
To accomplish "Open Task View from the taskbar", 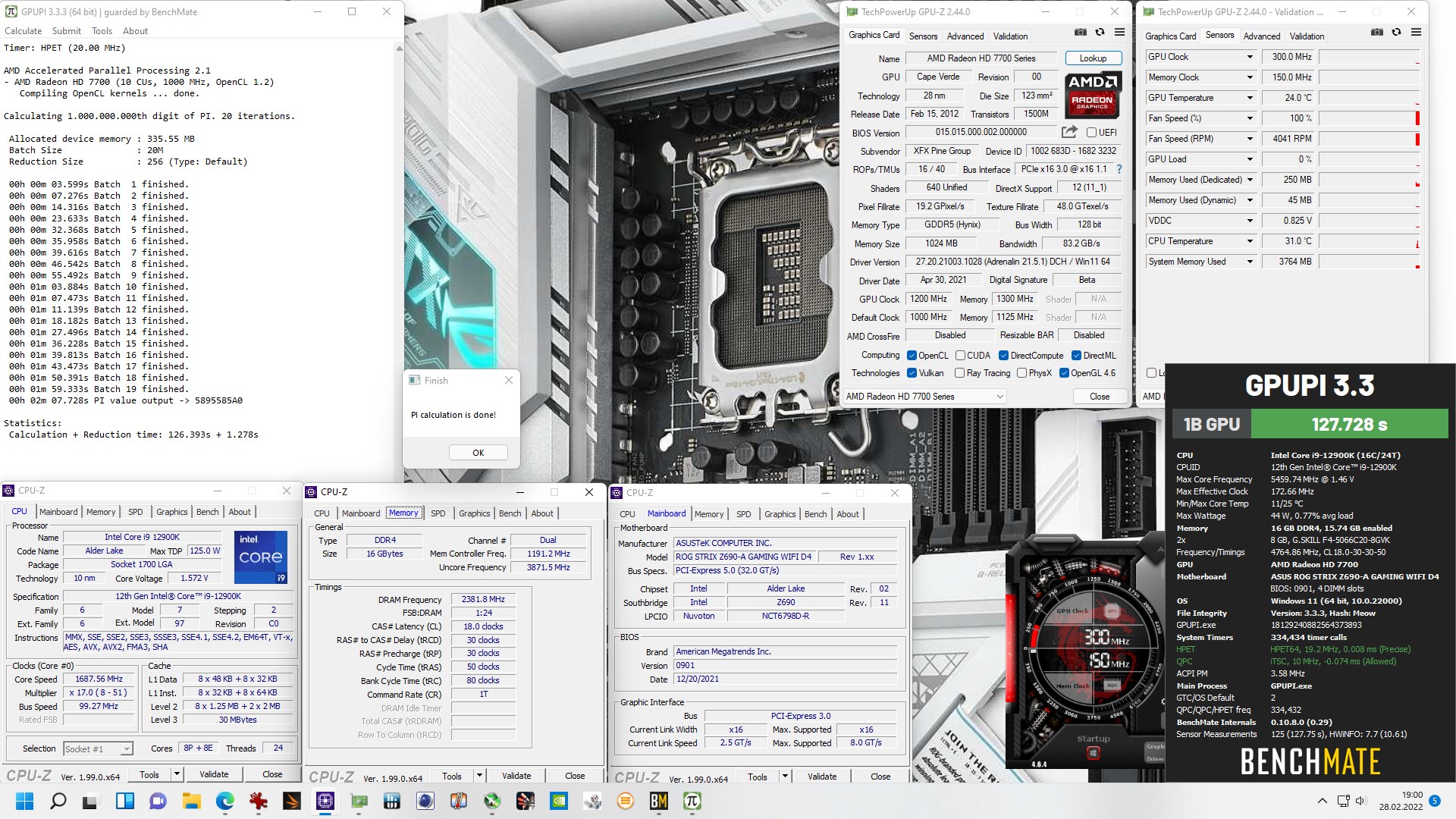I will point(91,801).
